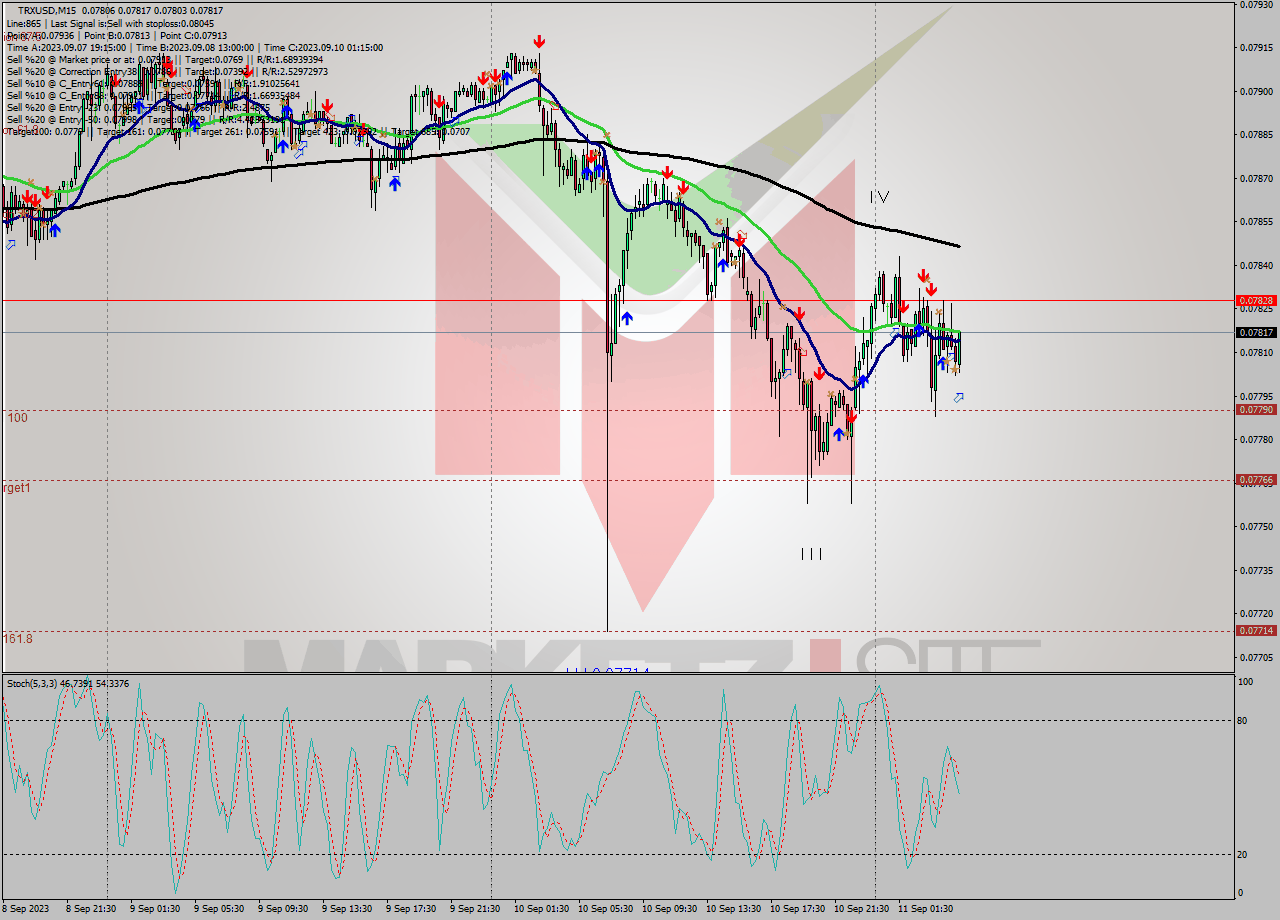The image size is (1280, 920).
Task: Select the '10 Sep 17:30' time label
Action: pyautogui.click(x=797, y=909)
